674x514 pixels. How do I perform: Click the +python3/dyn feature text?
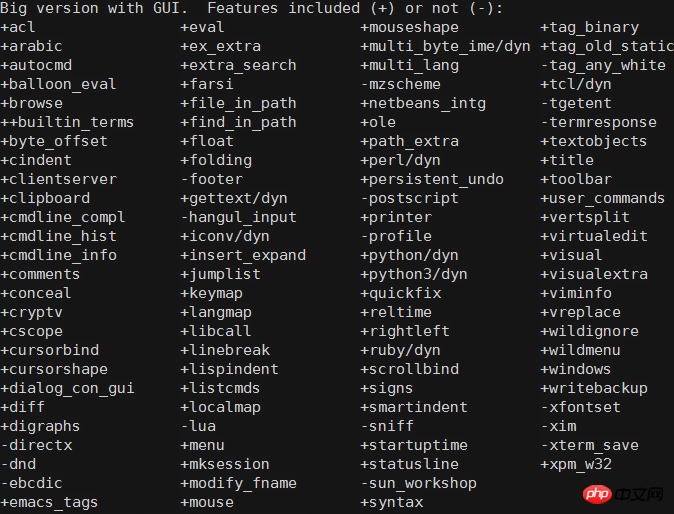pos(414,274)
